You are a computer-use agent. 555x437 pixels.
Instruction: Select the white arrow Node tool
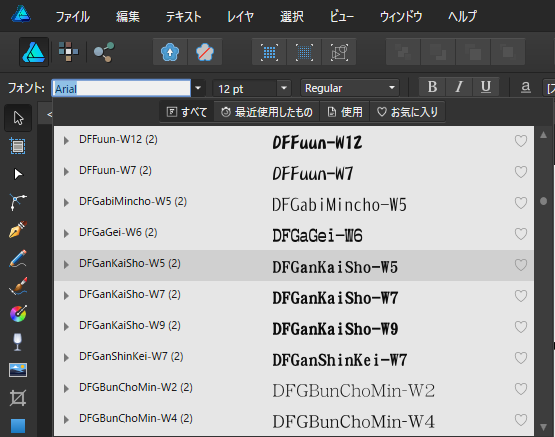pos(18,174)
